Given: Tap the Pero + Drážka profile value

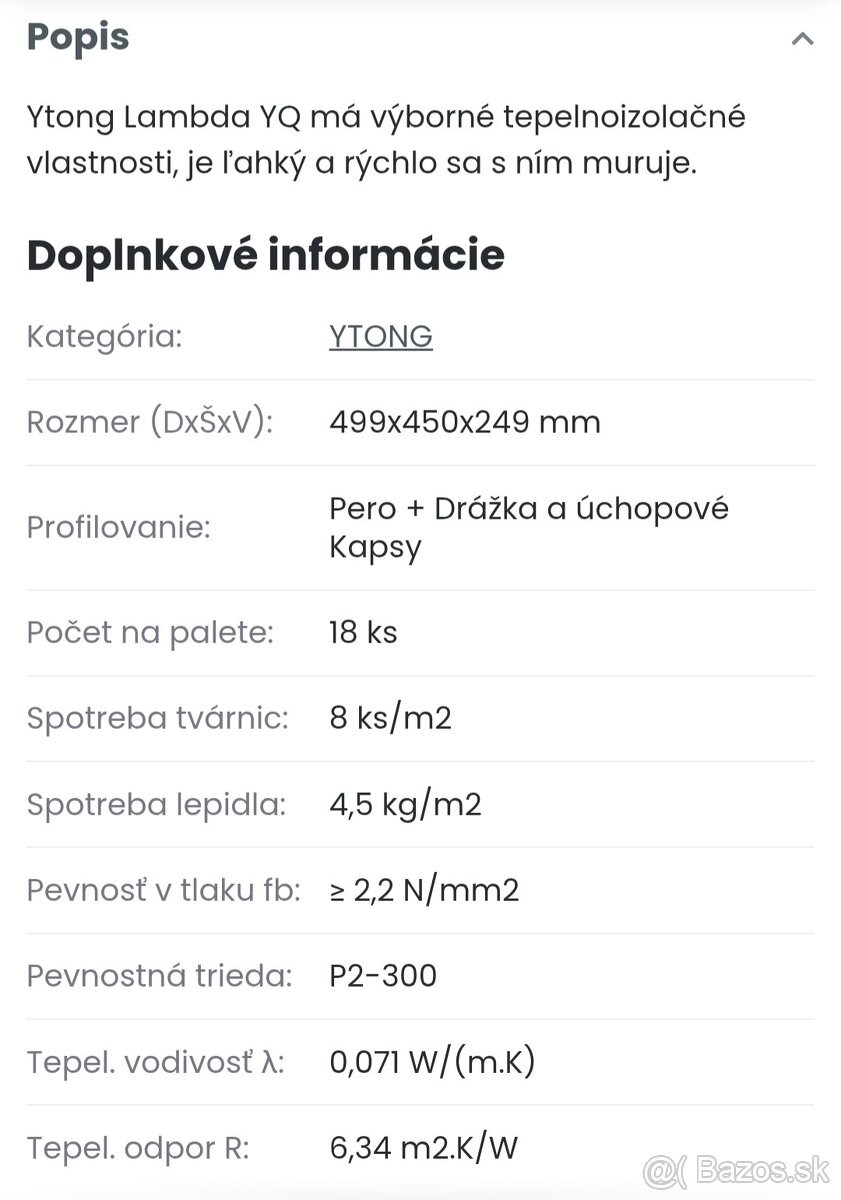Looking at the screenshot, I should point(528,527).
